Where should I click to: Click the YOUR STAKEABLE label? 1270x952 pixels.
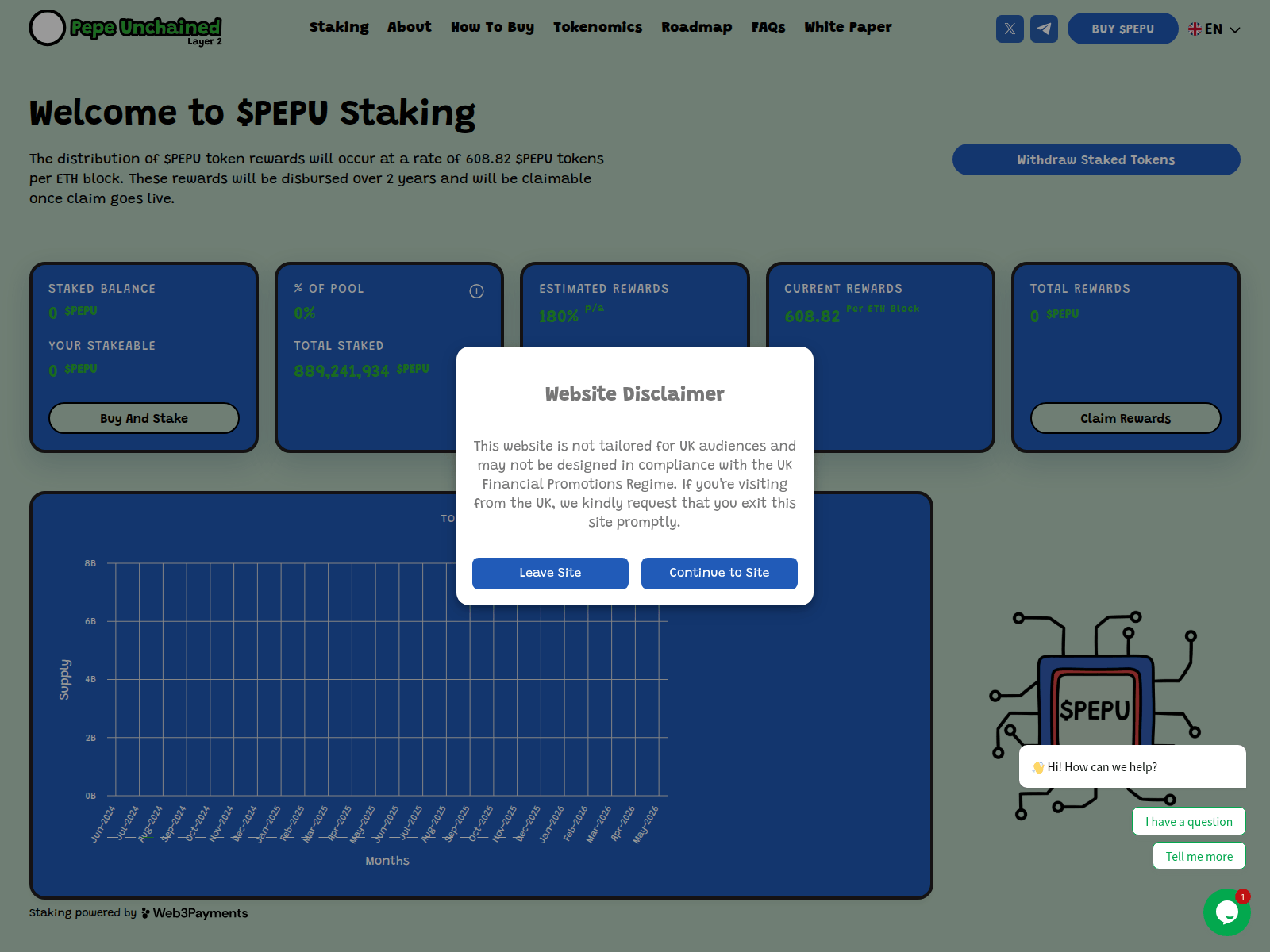coord(102,346)
